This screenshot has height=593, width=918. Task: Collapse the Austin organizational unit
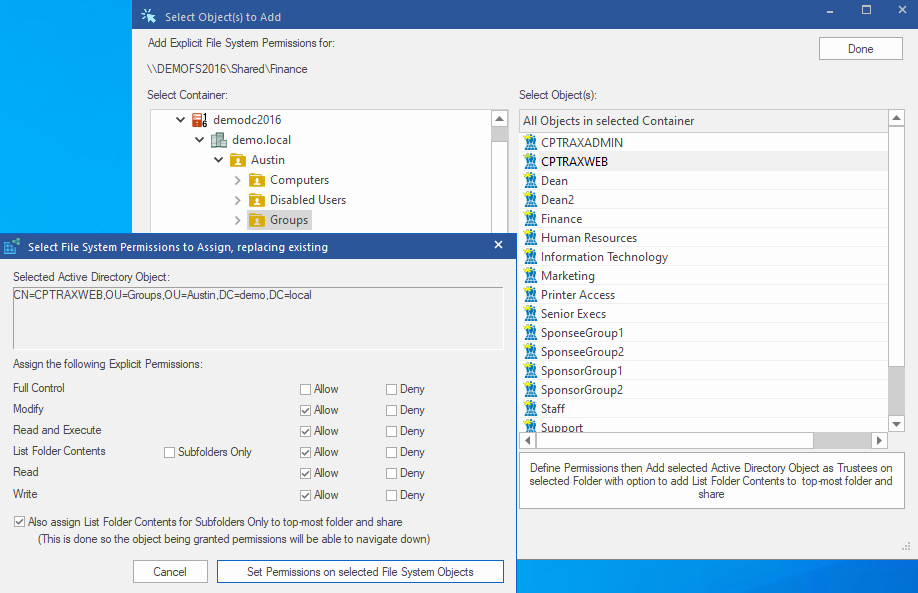tap(218, 159)
